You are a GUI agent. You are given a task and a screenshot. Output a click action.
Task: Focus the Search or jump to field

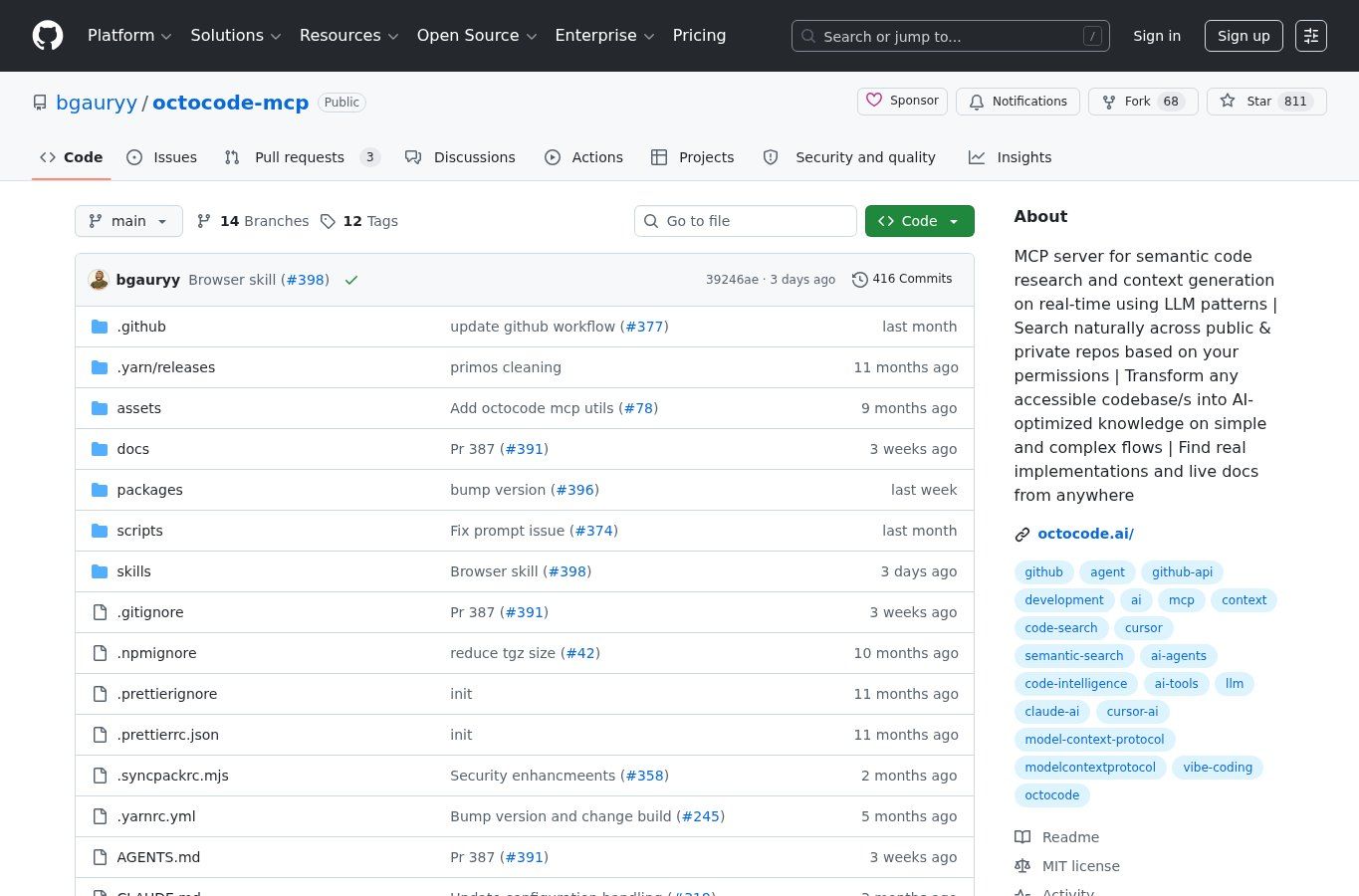[951, 36]
